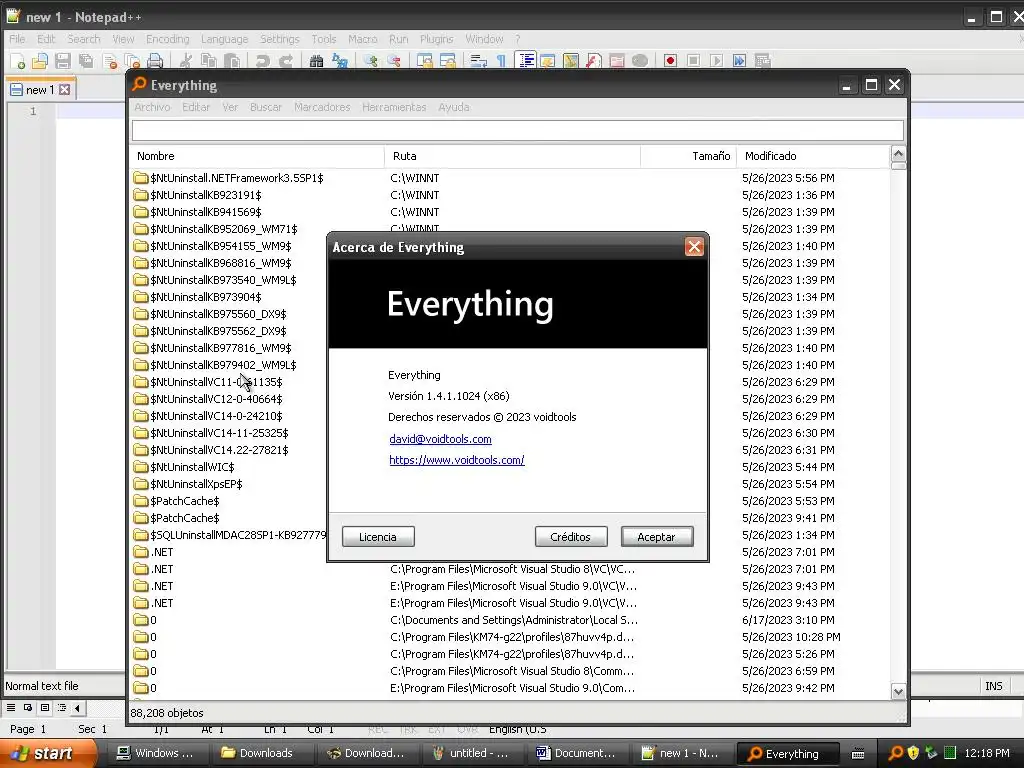The width and height of the screenshot is (1024, 768).
Task: Open the Archivo menu in Everything
Action: tap(152, 107)
